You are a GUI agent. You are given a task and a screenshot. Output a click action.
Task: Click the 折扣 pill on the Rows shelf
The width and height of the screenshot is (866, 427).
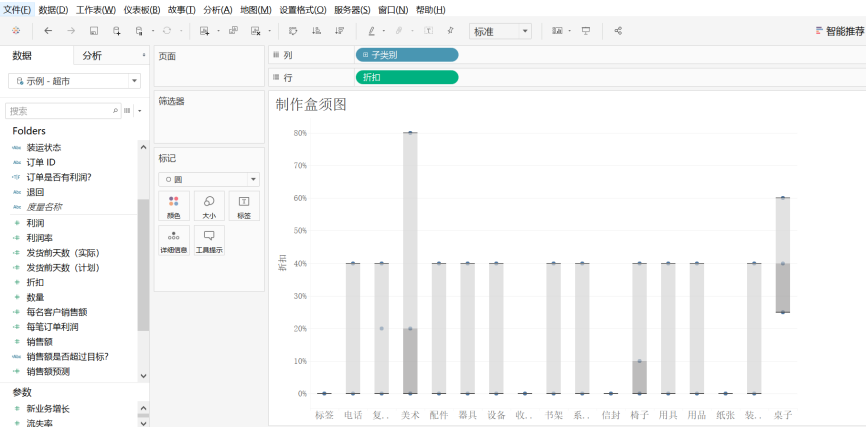click(x=407, y=77)
